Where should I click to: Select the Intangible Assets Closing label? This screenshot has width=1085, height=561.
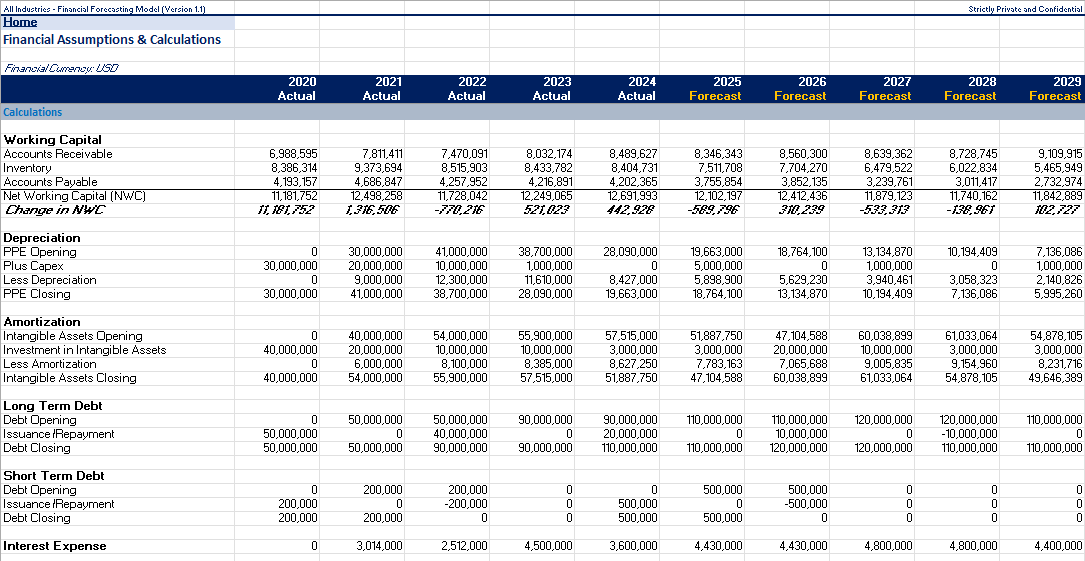pyautogui.click(x=70, y=378)
